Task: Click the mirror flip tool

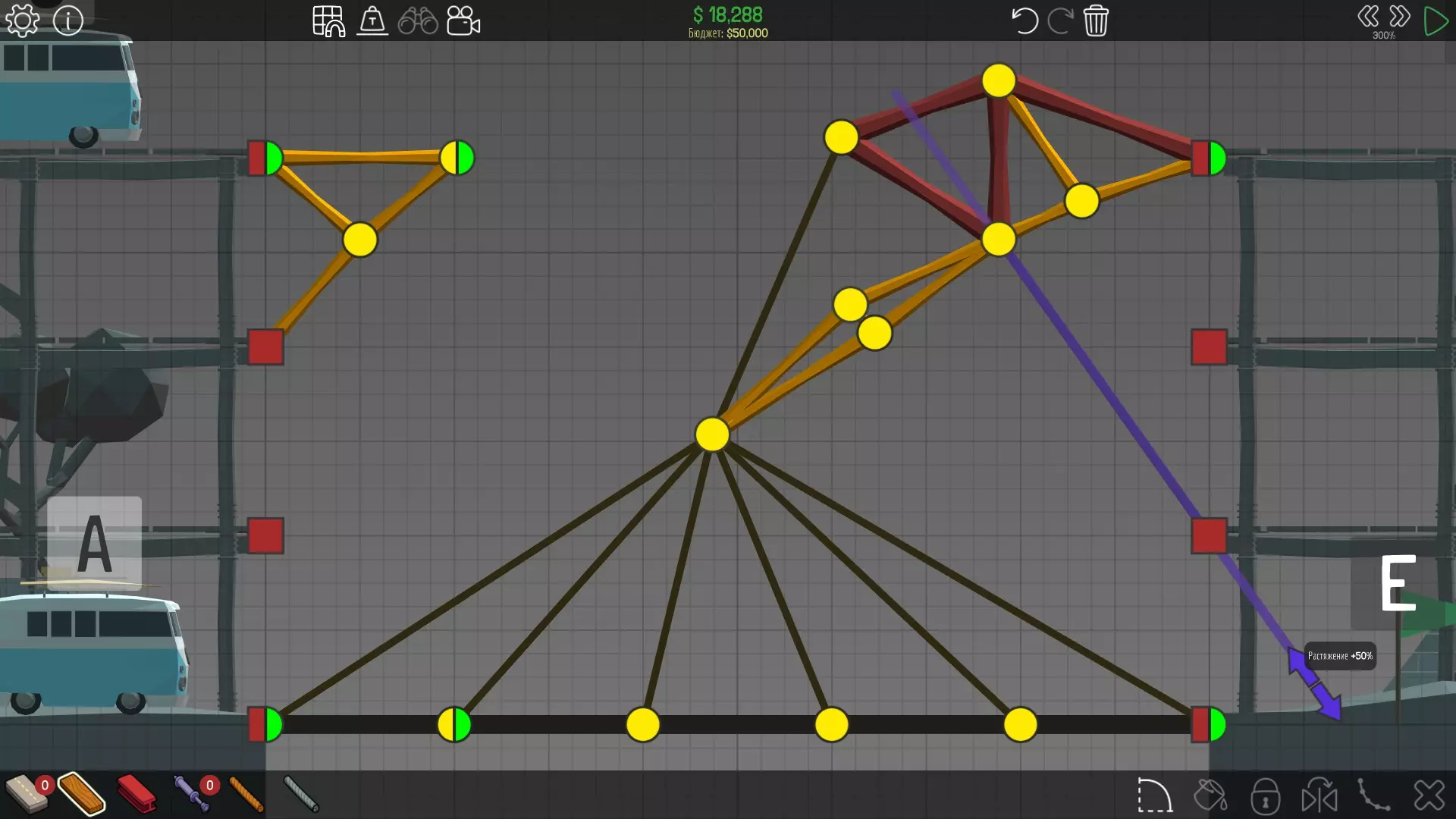Action: [x=1319, y=795]
